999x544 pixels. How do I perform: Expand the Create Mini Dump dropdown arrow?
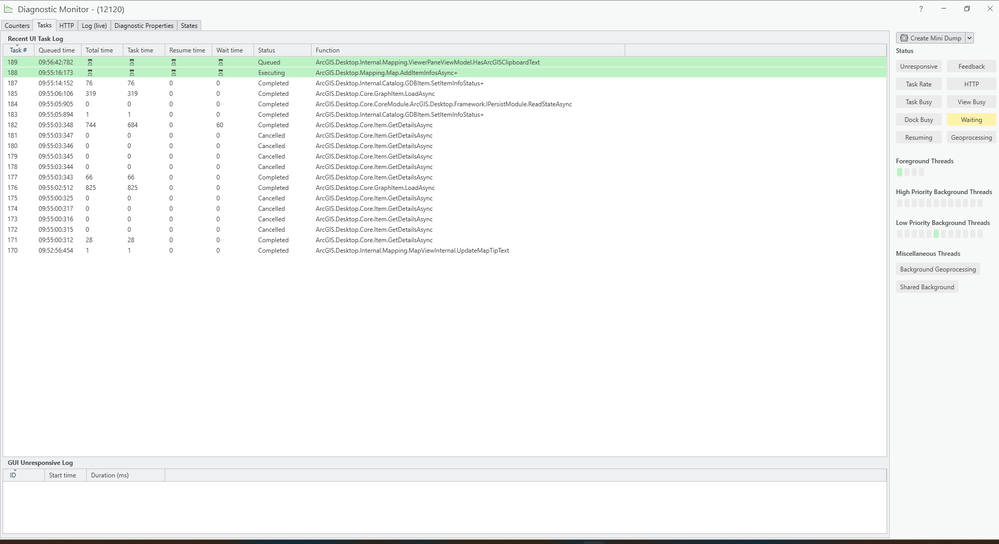970,38
